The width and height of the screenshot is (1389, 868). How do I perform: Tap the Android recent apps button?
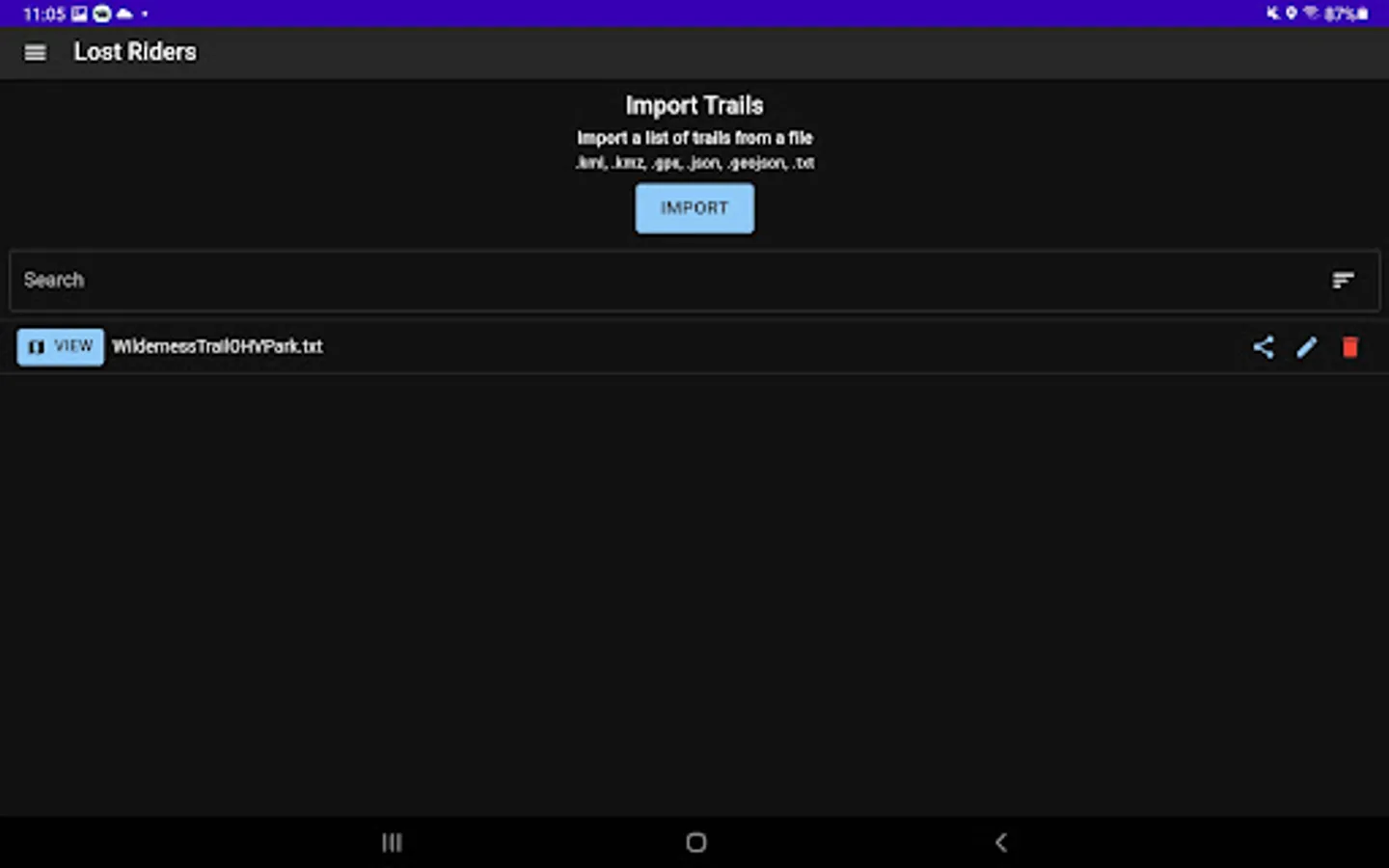point(392,843)
